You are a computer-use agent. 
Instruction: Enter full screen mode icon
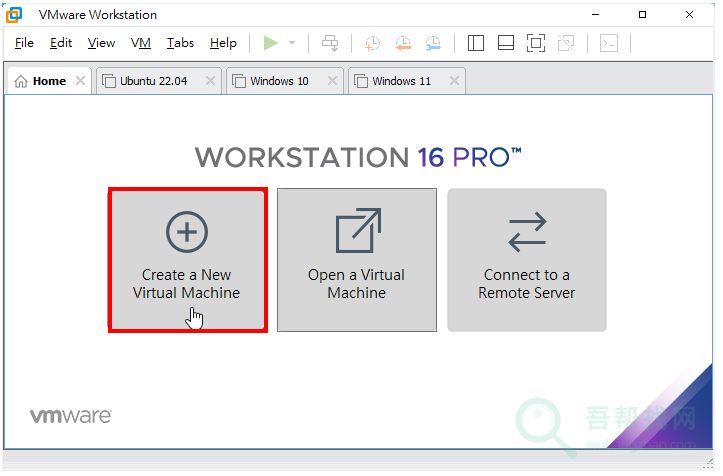click(536, 43)
